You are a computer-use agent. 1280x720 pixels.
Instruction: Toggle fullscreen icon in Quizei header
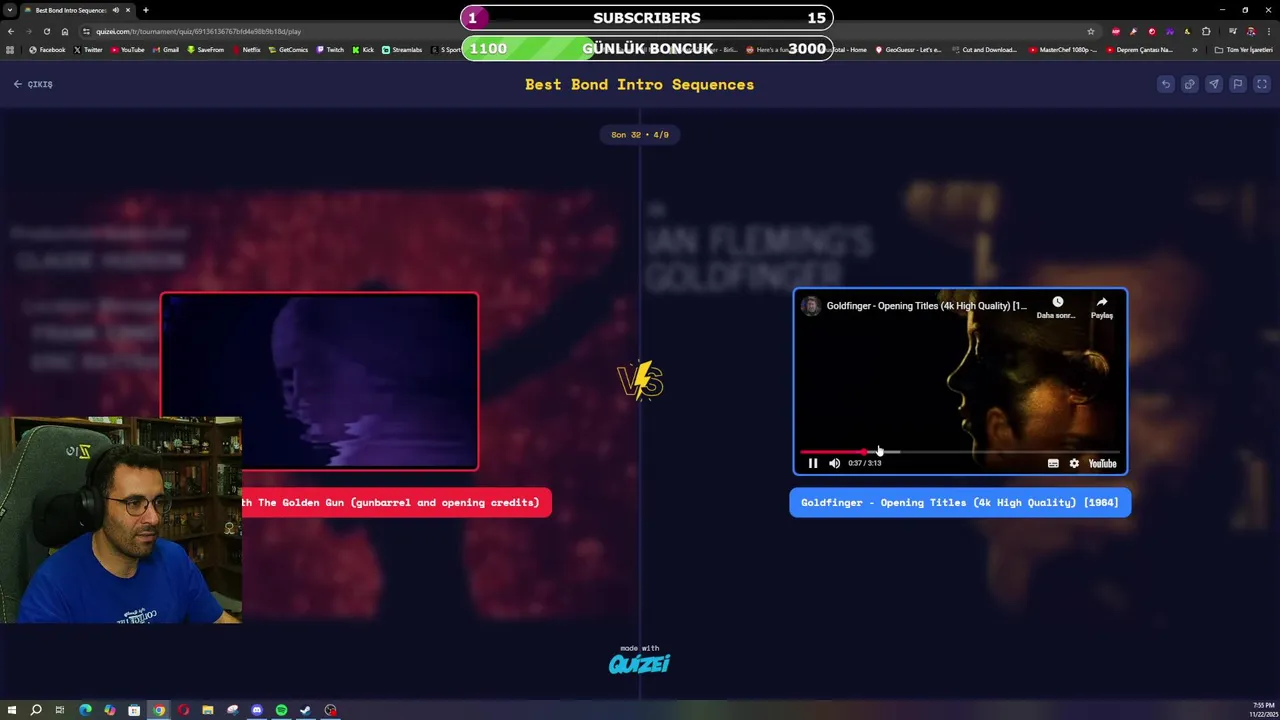pos(1261,84)
